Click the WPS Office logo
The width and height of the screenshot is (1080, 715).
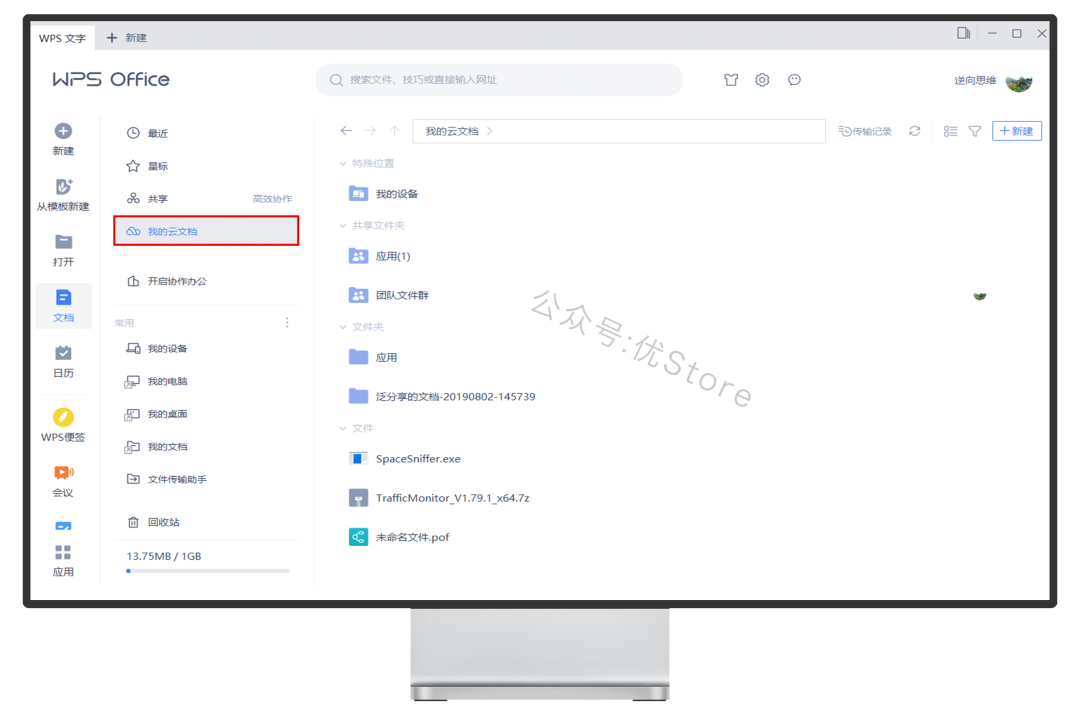(111, 79)
